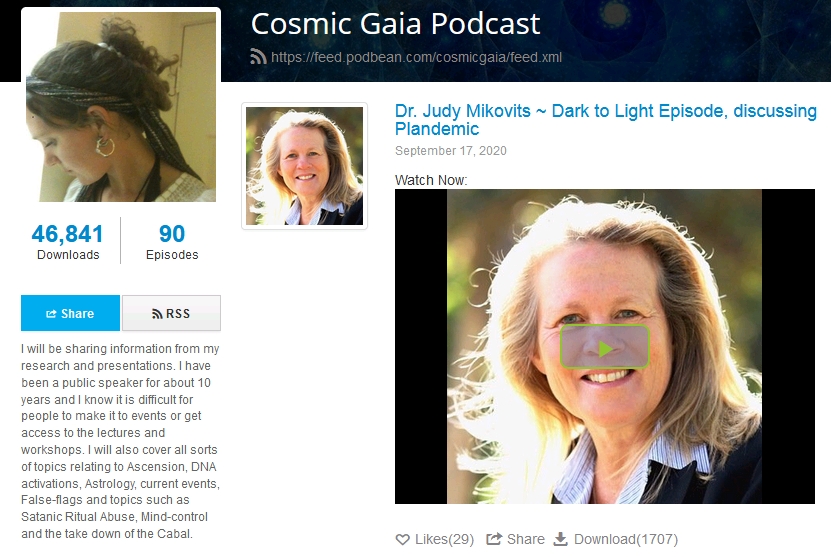The width and height of the screenshot is (831, 557).
Task: Click the blue Share button in the sidebar
Action: pyautogui.click(x=70, y=313)
